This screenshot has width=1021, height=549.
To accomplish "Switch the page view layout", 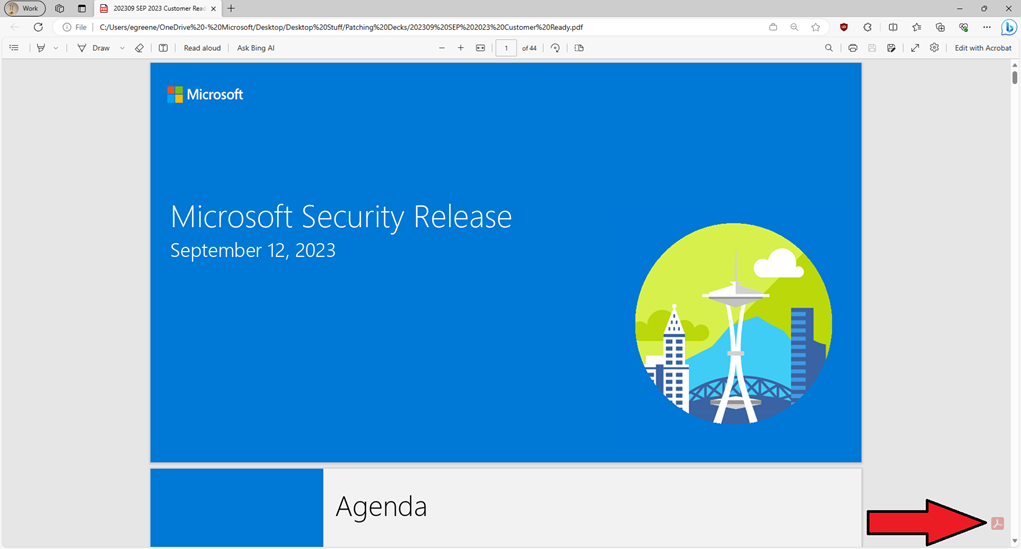I will pos(579,48).
